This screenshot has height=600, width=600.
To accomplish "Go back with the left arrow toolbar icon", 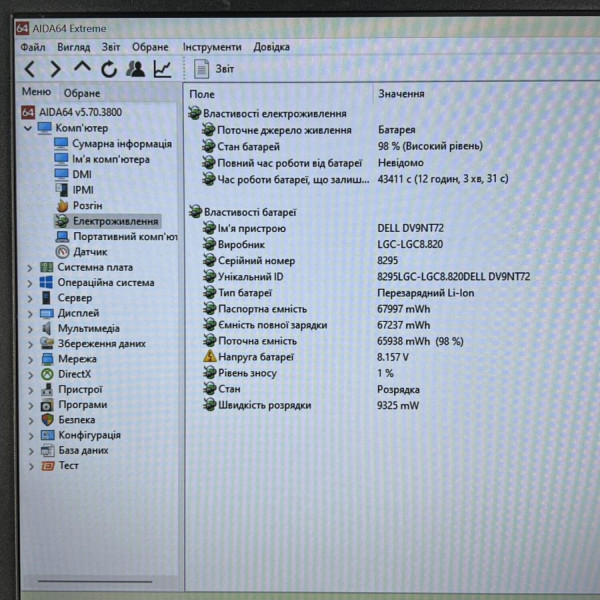I will point(30,69).
